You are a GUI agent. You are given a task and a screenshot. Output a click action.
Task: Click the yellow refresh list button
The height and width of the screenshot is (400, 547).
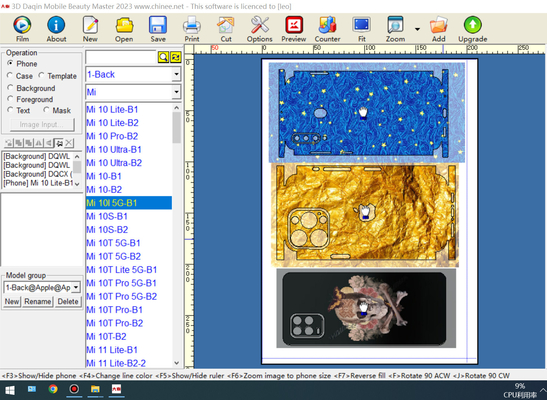[175, 57]
